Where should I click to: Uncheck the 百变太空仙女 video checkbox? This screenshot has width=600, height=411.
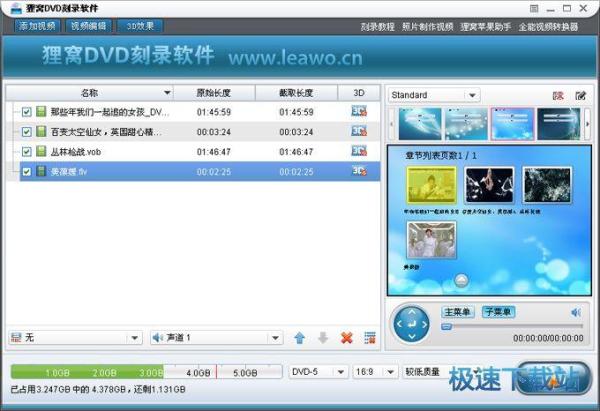[x=26, y=132]
